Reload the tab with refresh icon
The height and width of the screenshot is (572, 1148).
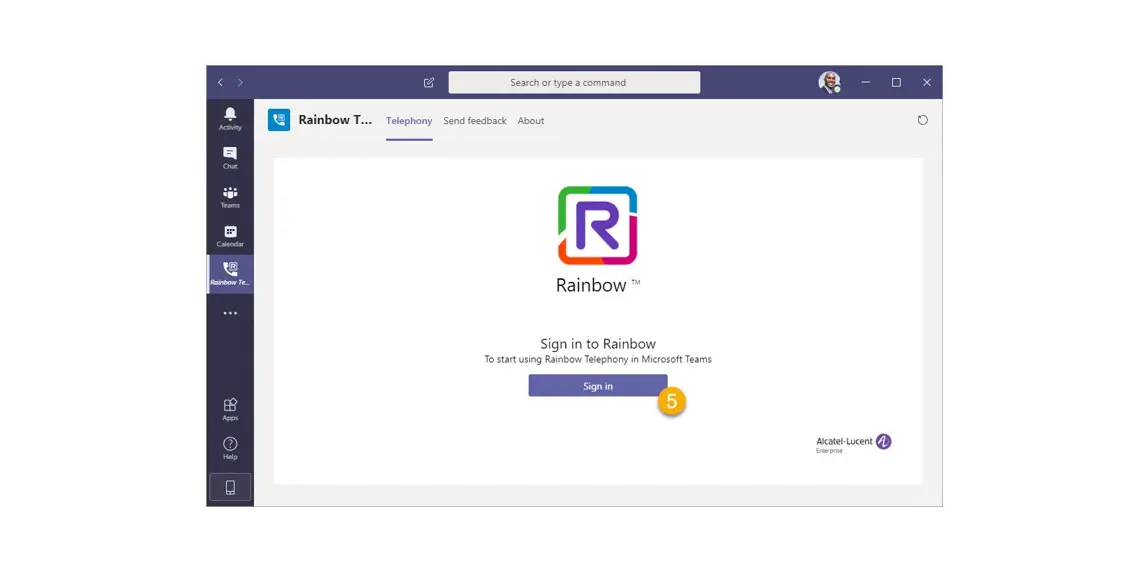coord(922,120)
